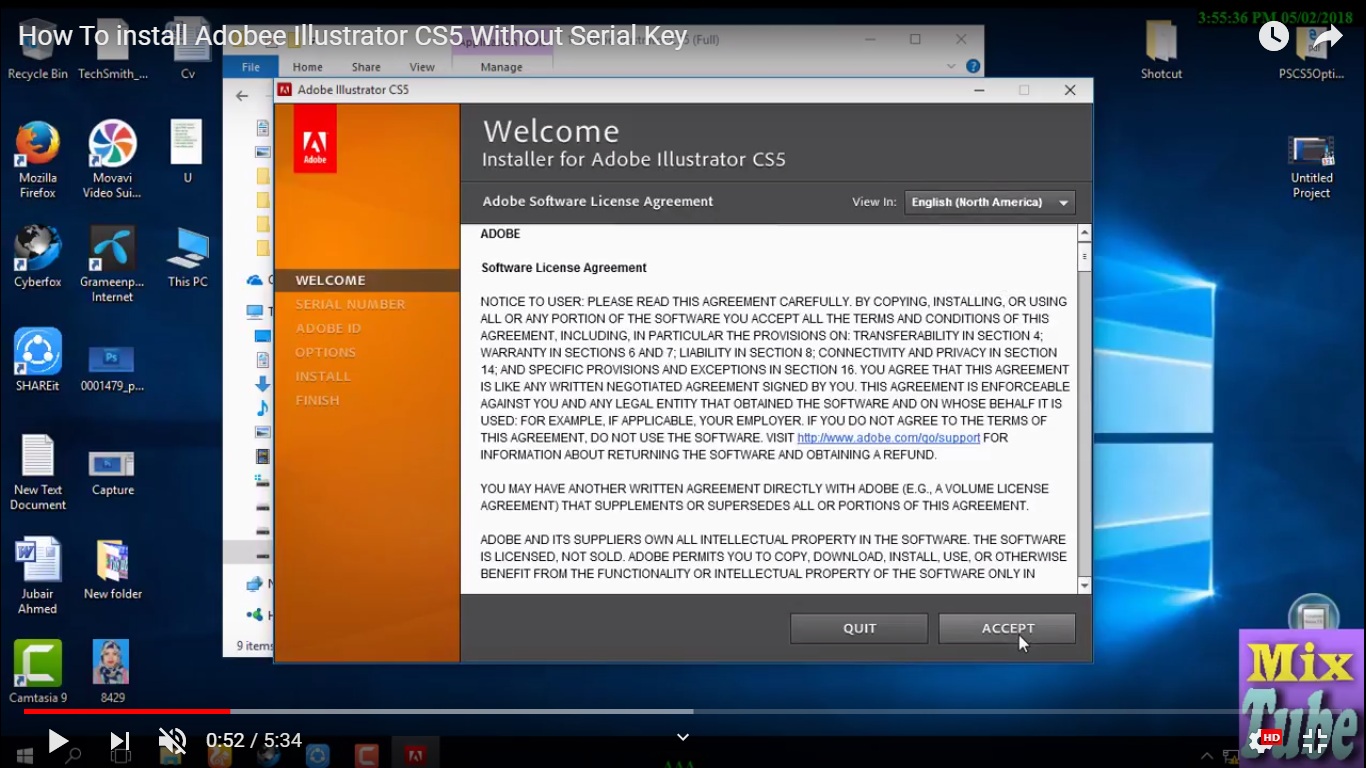Open the adobe.com/go/support link
The width and height of the screenshot is (1366, 768).
pyautogui.click(x=888, y=438)
